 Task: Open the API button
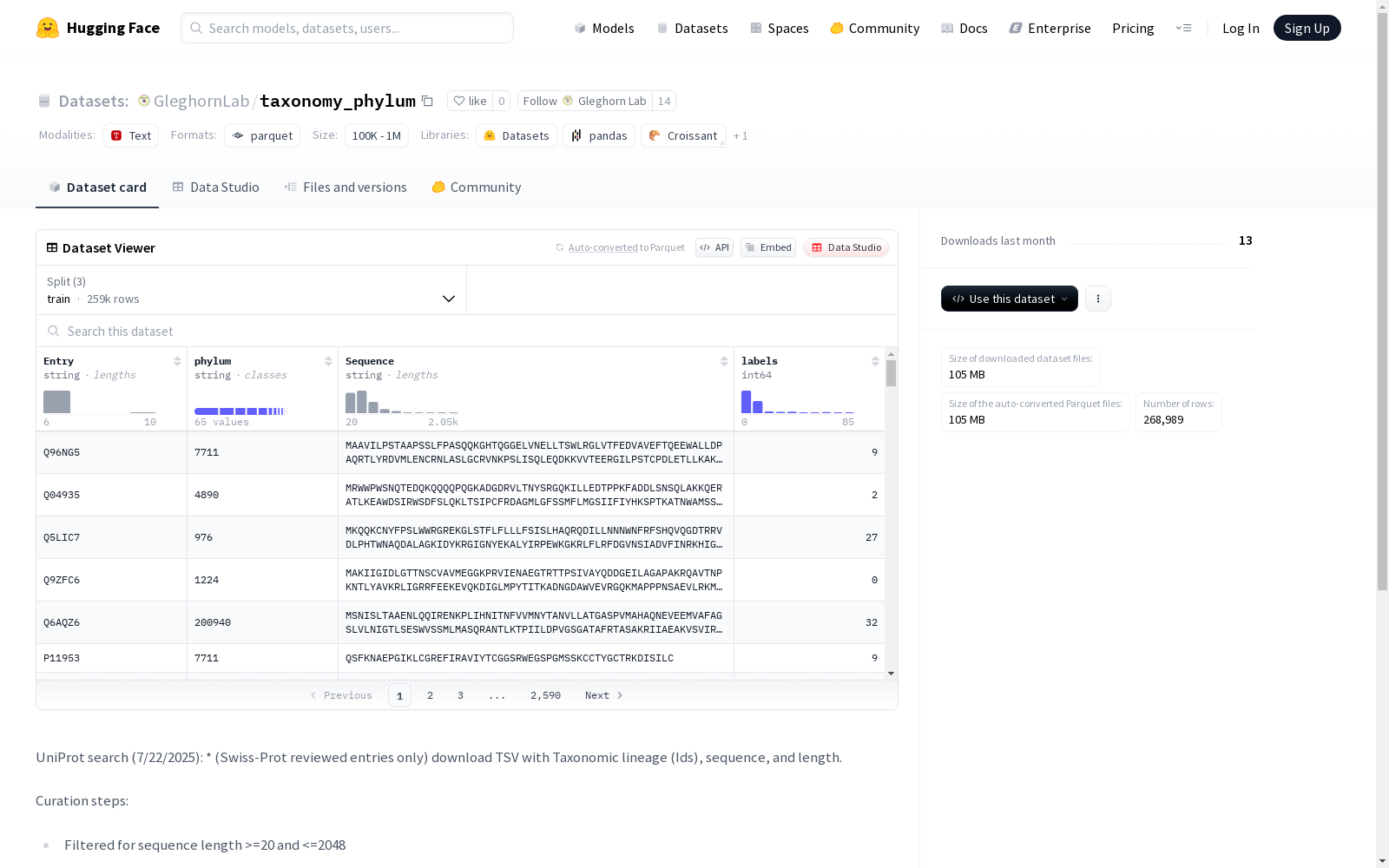tap(714, 247)
